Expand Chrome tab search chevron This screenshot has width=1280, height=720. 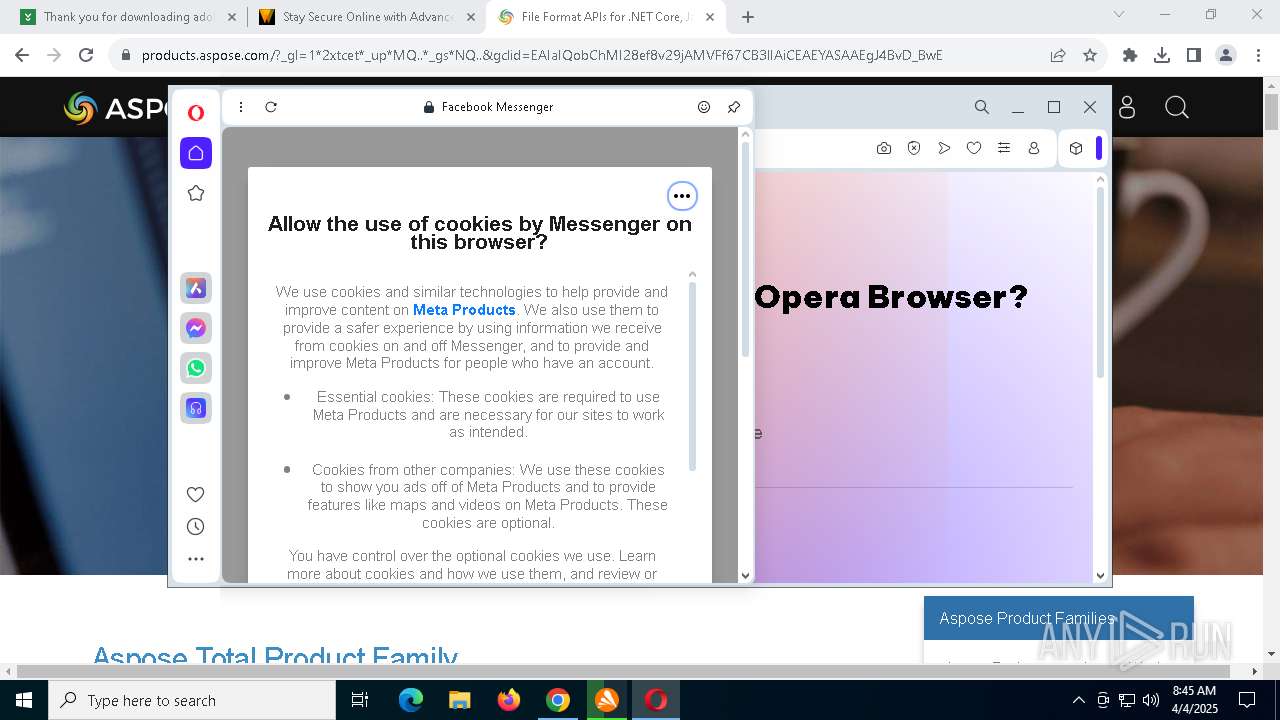[x=1119, y=14]
